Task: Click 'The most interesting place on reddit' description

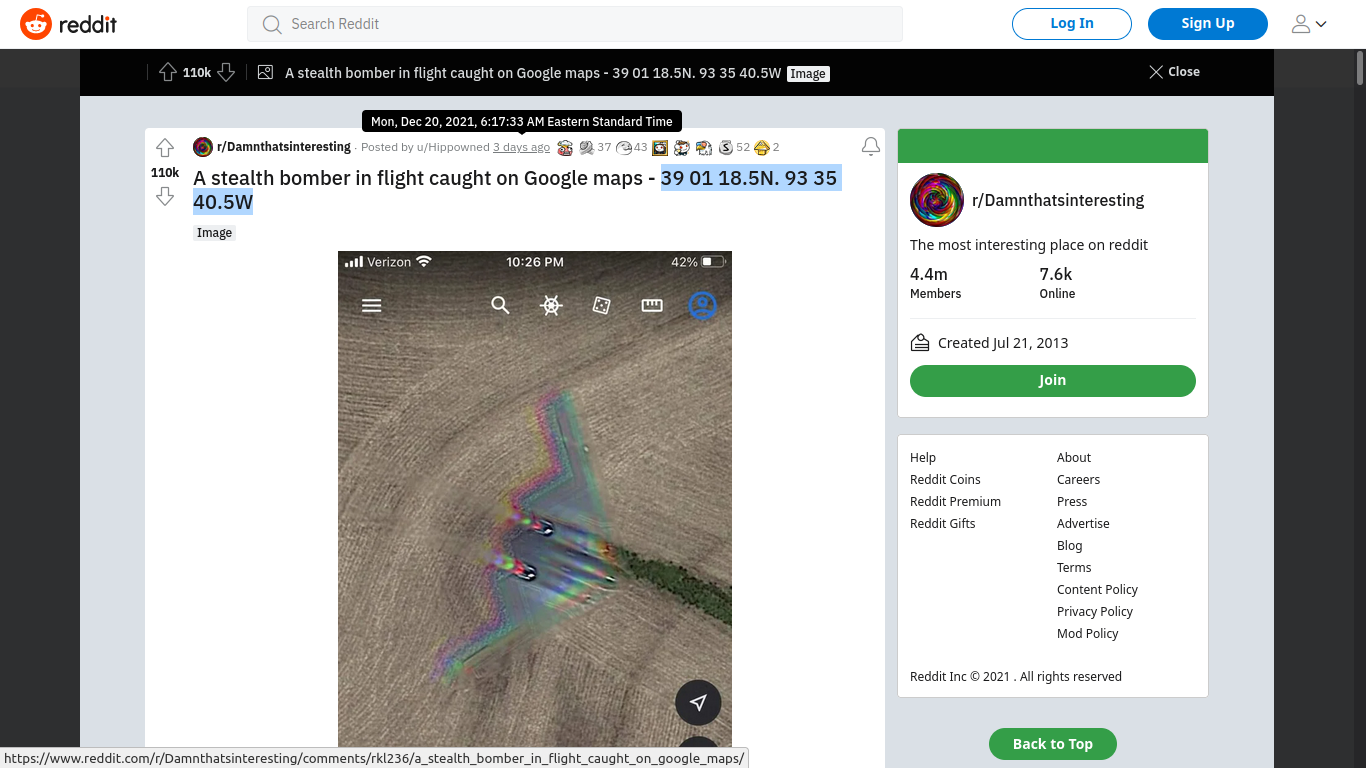Action: point(1029,245)
